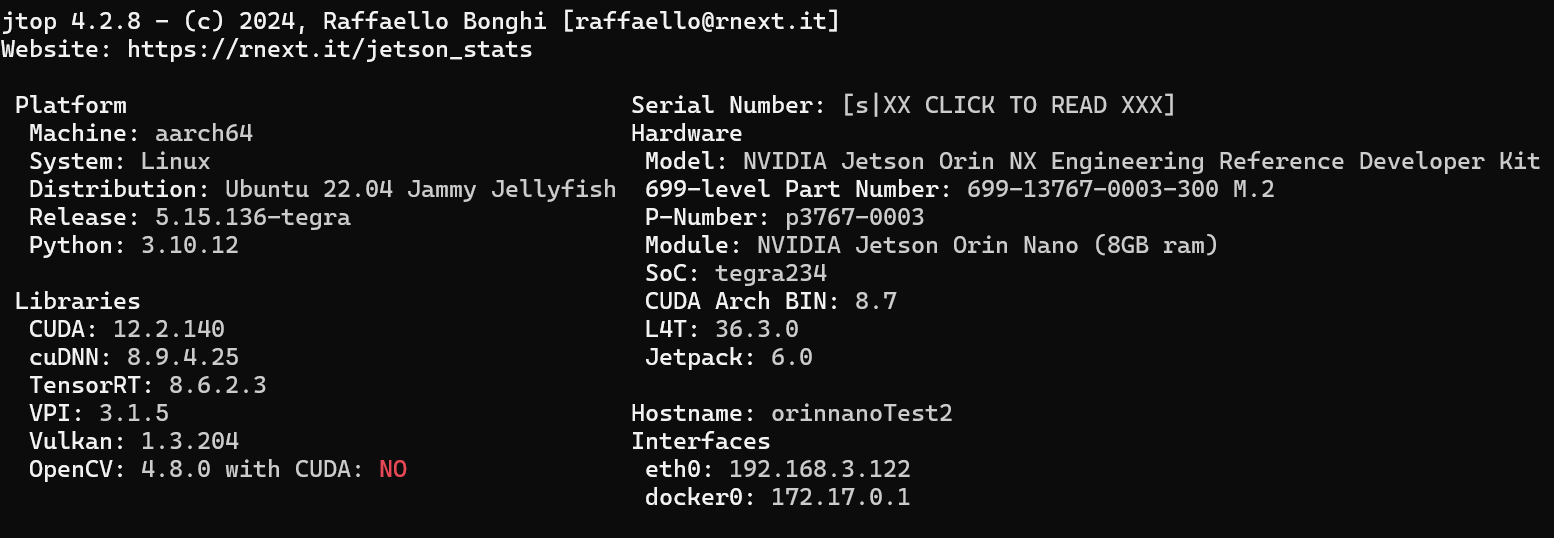The height and width of the screenshot is (538, 1554).
Task: Click the hostname orinnanoTest2
Action: [862, 413]
